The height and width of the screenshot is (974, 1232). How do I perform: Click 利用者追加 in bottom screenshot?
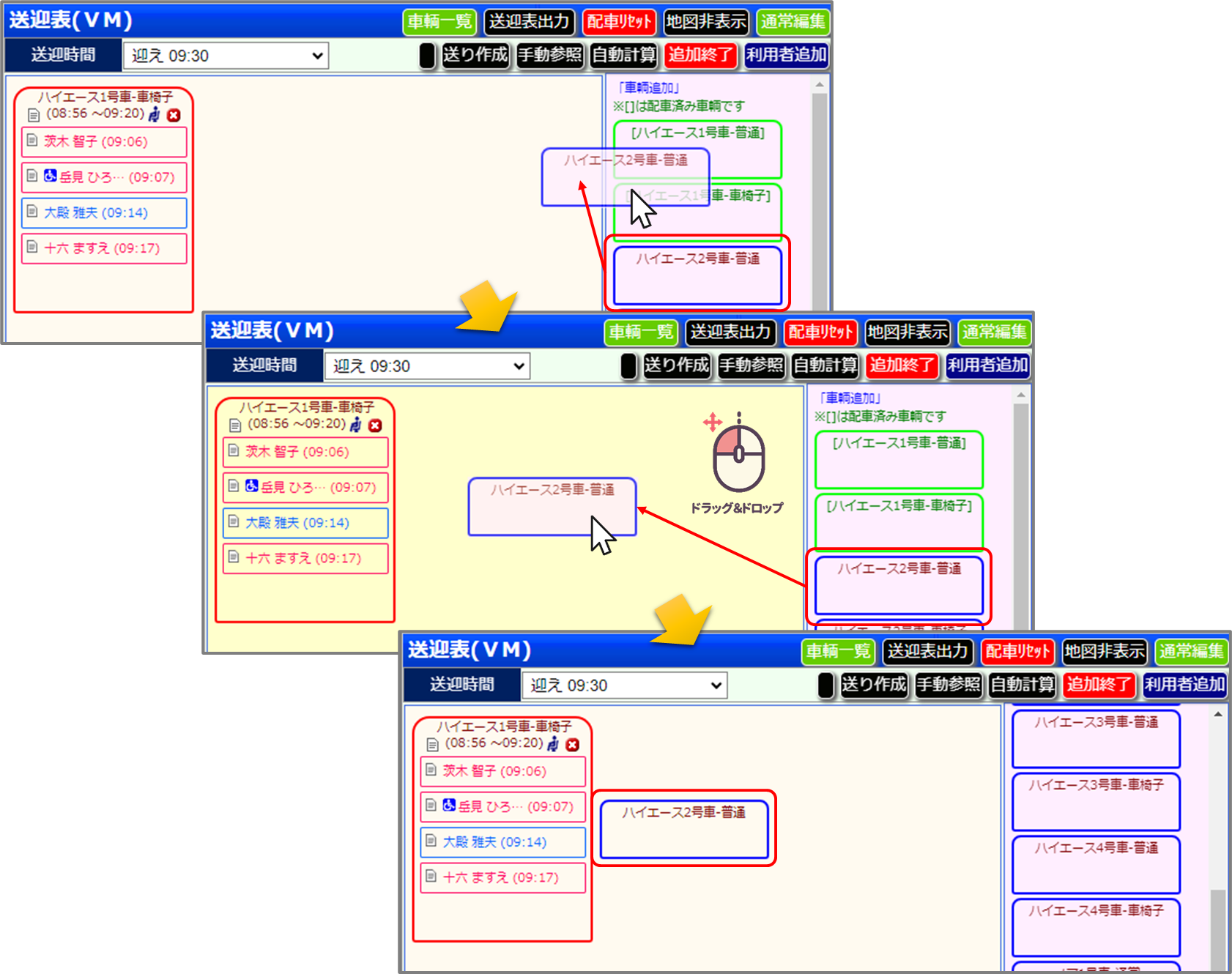tap(1185, 685)
